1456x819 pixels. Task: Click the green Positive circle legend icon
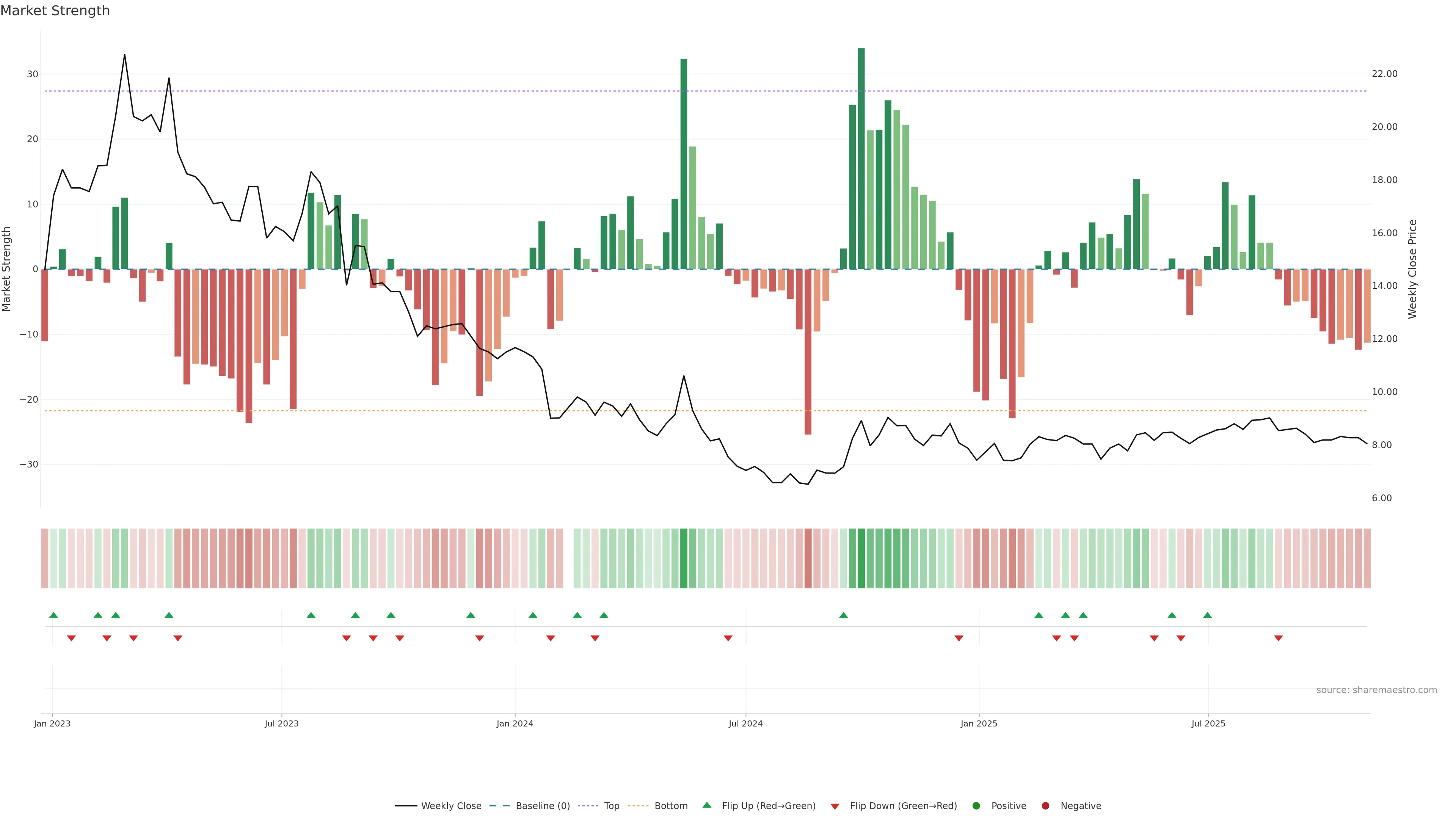(976, 806)
